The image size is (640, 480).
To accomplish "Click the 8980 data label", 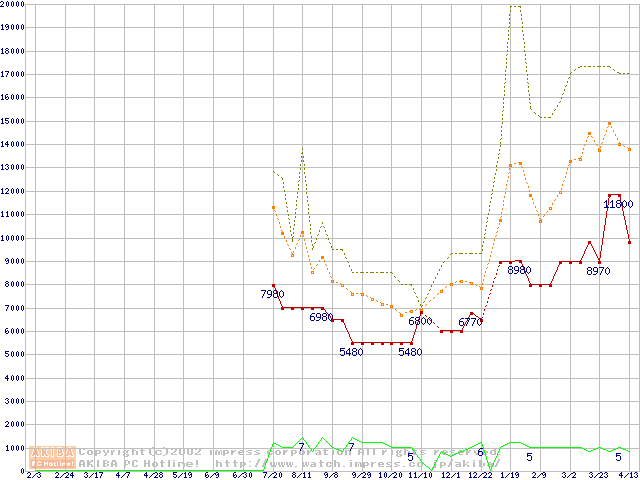I will 519,270.
